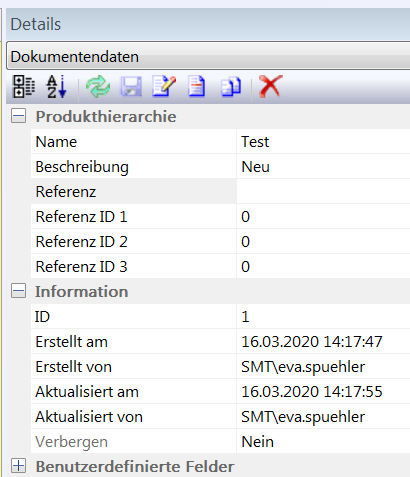Click the Copy documents icon
The height and width of the screenshot is (477, 410).
(231, 87)
